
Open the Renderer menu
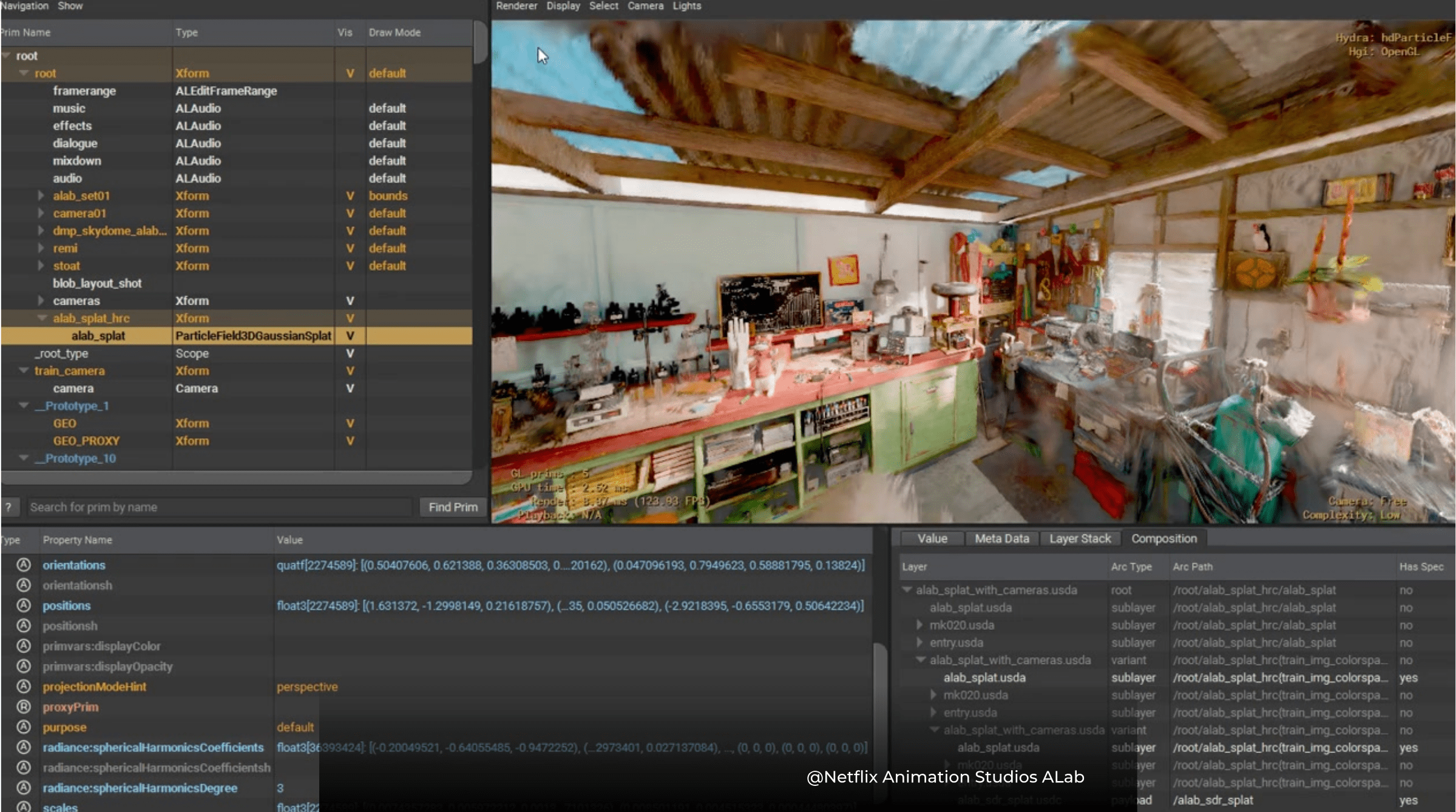pos(516,6)
